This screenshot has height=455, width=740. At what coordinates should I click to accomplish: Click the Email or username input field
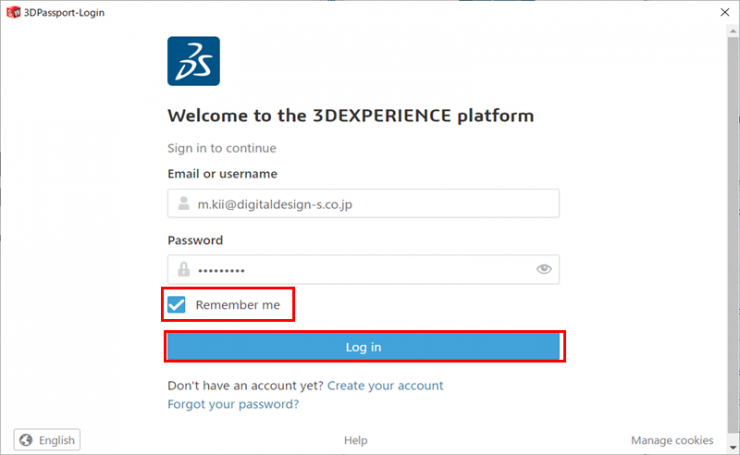[363, 203]
